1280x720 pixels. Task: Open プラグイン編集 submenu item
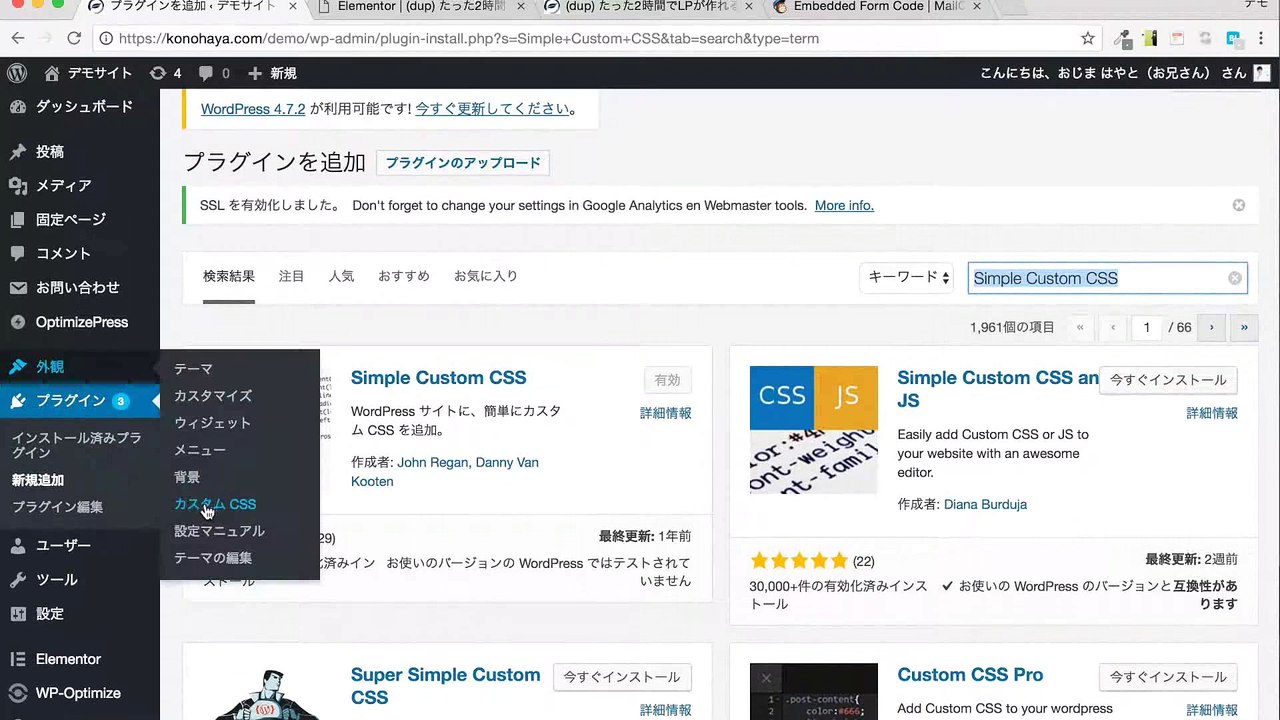pos(57,507)
